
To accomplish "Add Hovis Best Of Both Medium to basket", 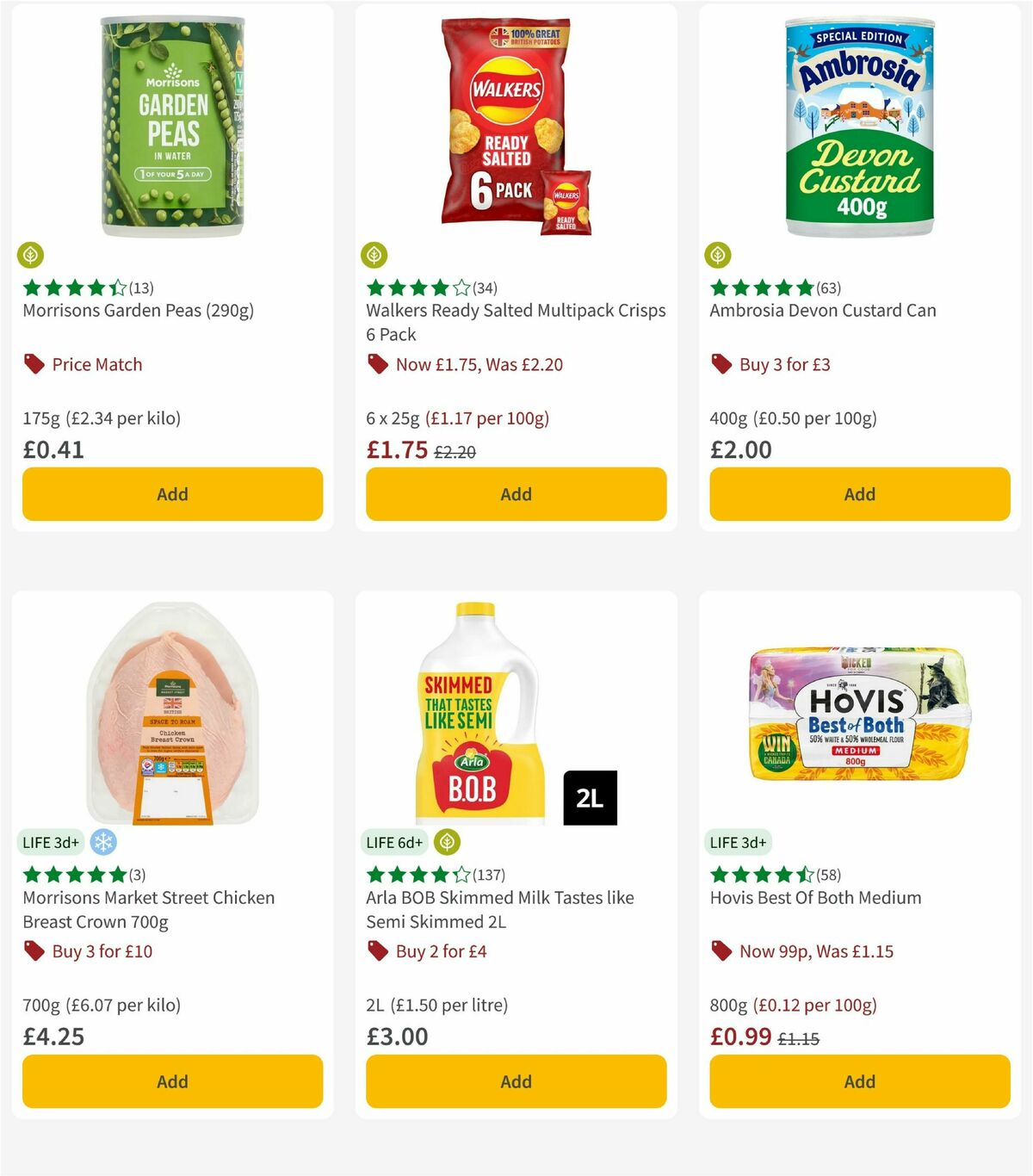I will (x=859, y=1081).
